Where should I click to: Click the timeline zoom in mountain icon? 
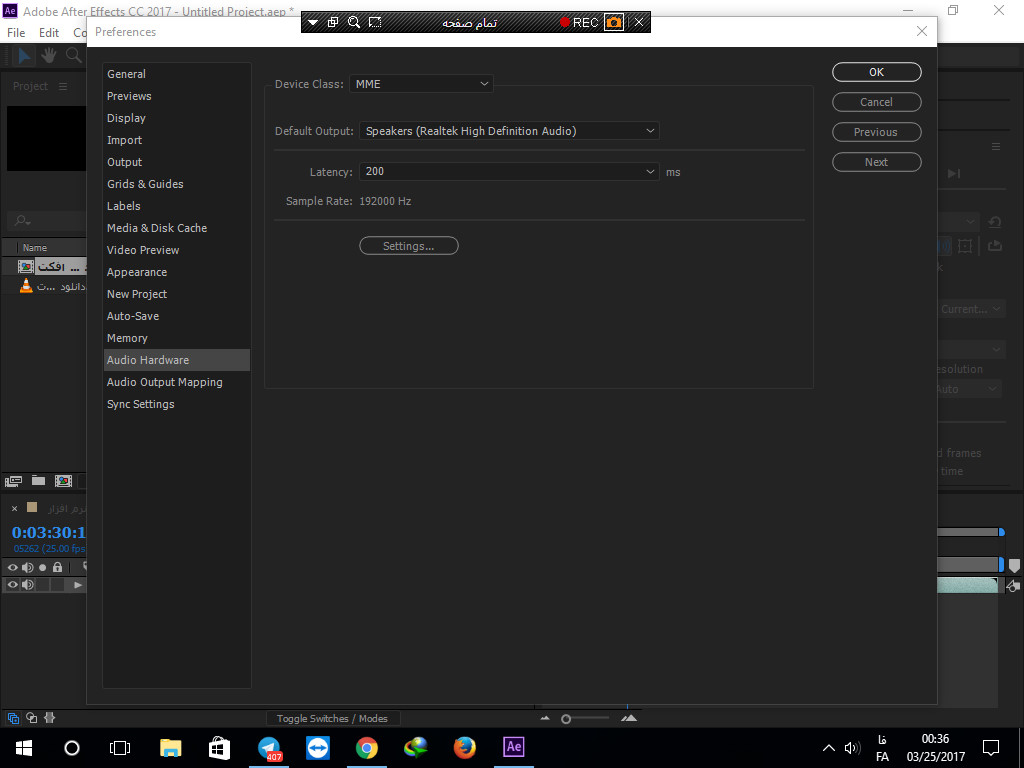coord(629,718)
